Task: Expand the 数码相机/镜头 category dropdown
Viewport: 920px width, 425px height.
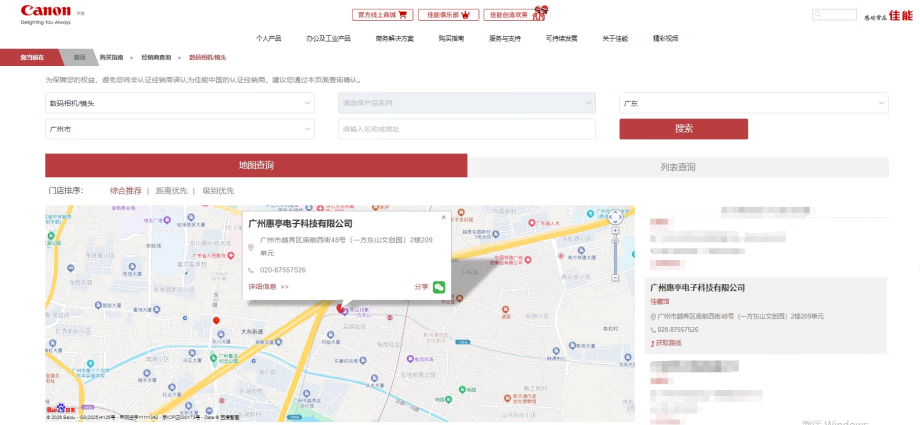Action: [x=180, y=103]
